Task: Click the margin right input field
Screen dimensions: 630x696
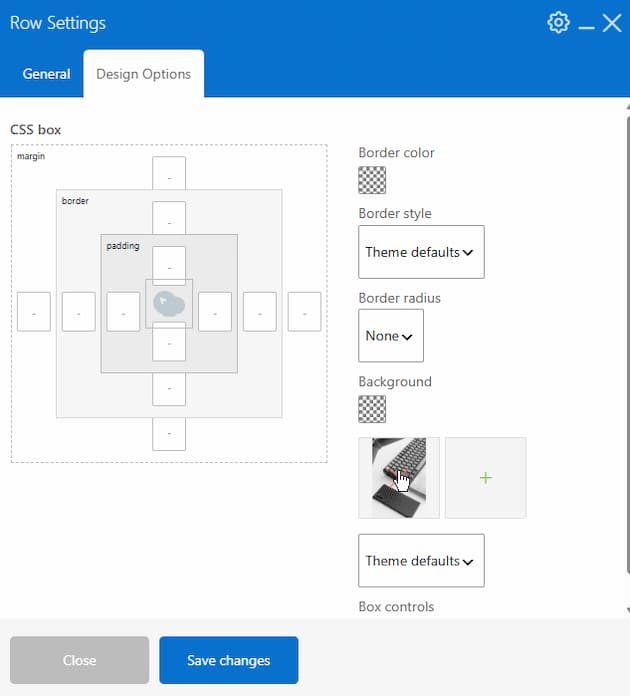Action: (x=305, y=312)
